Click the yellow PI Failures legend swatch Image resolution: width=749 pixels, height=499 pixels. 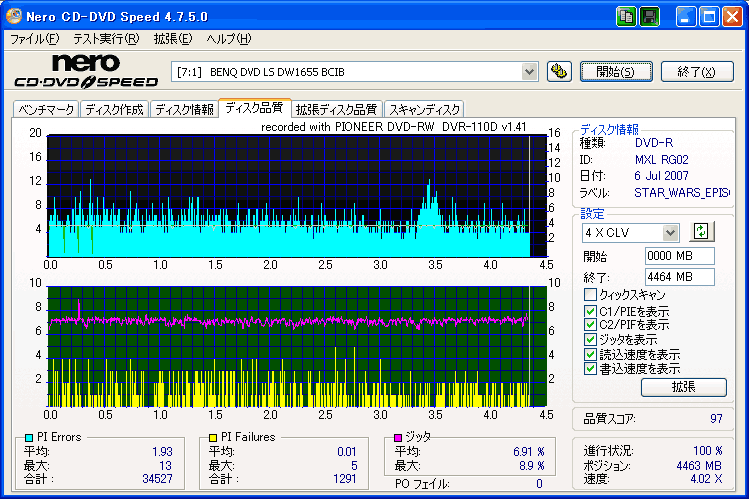click(x=213, y=437)
